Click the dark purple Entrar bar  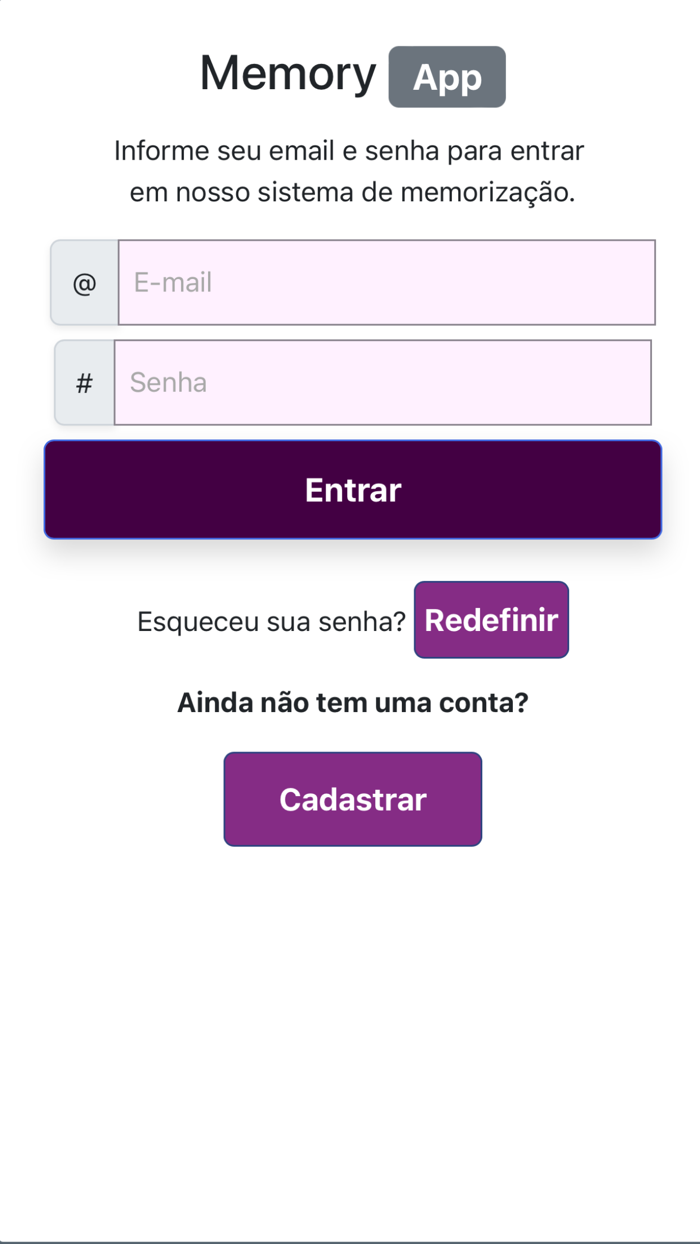pyautogui.click(x=352, y=489)
